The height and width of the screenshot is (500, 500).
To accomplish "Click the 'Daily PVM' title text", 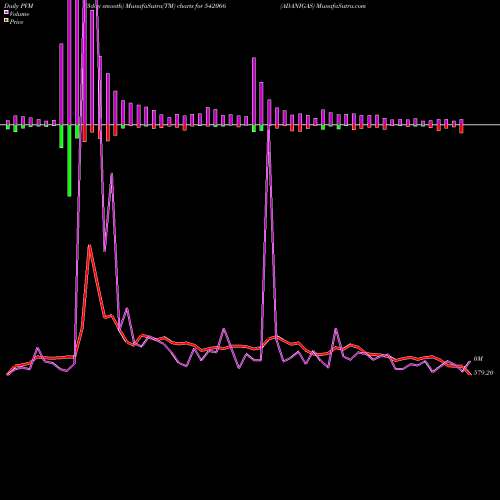I will [x=19, y=6].
